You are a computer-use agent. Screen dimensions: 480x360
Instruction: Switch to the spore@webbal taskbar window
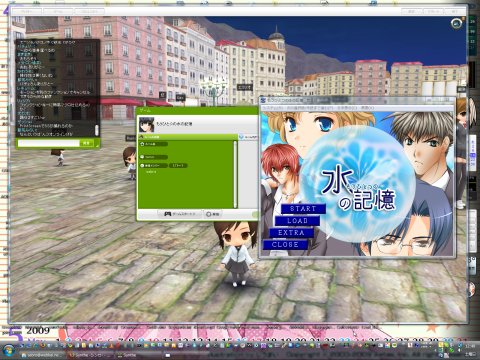42,355
